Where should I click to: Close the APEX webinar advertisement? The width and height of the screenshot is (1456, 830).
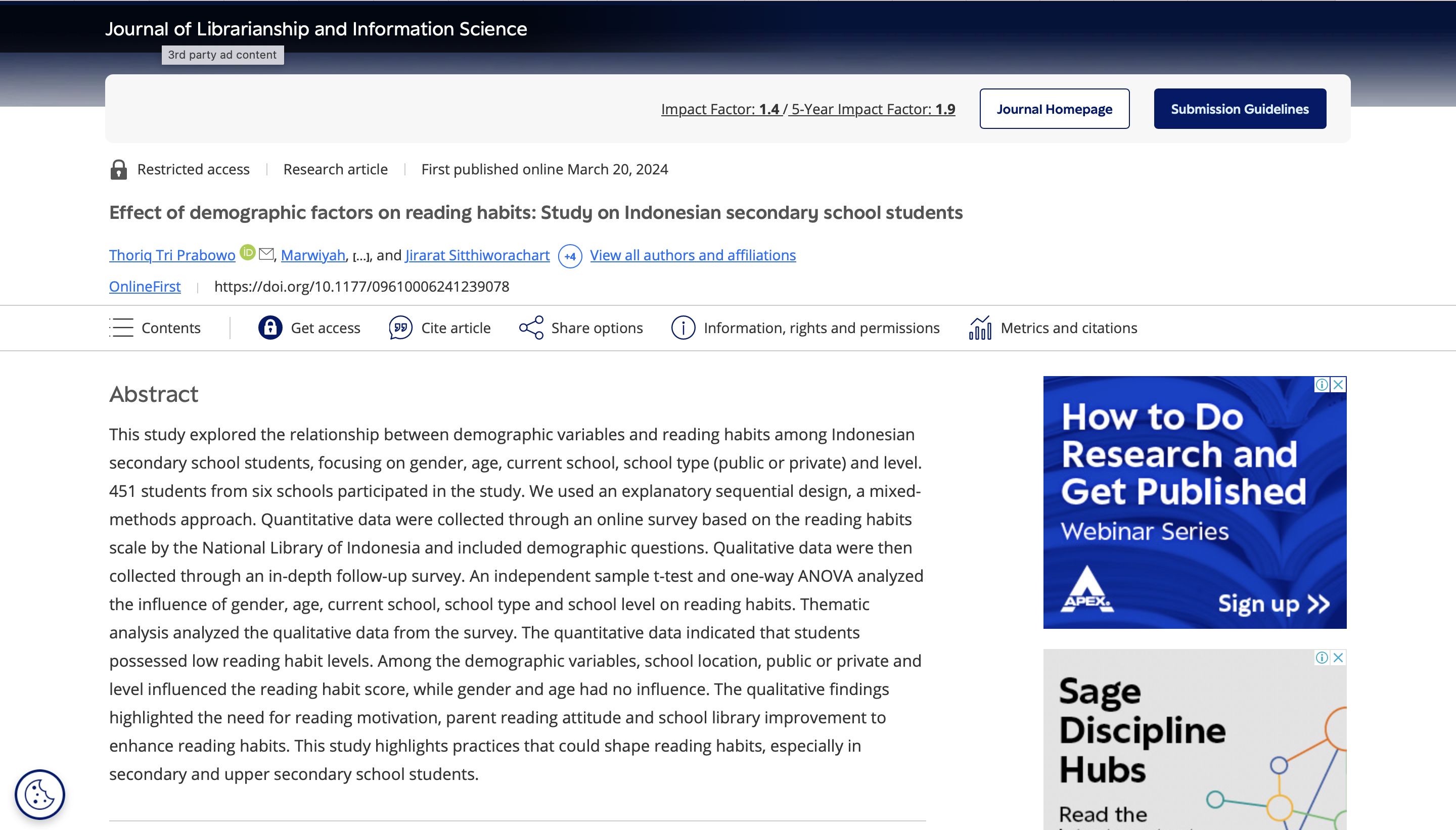click(1339, 385)
